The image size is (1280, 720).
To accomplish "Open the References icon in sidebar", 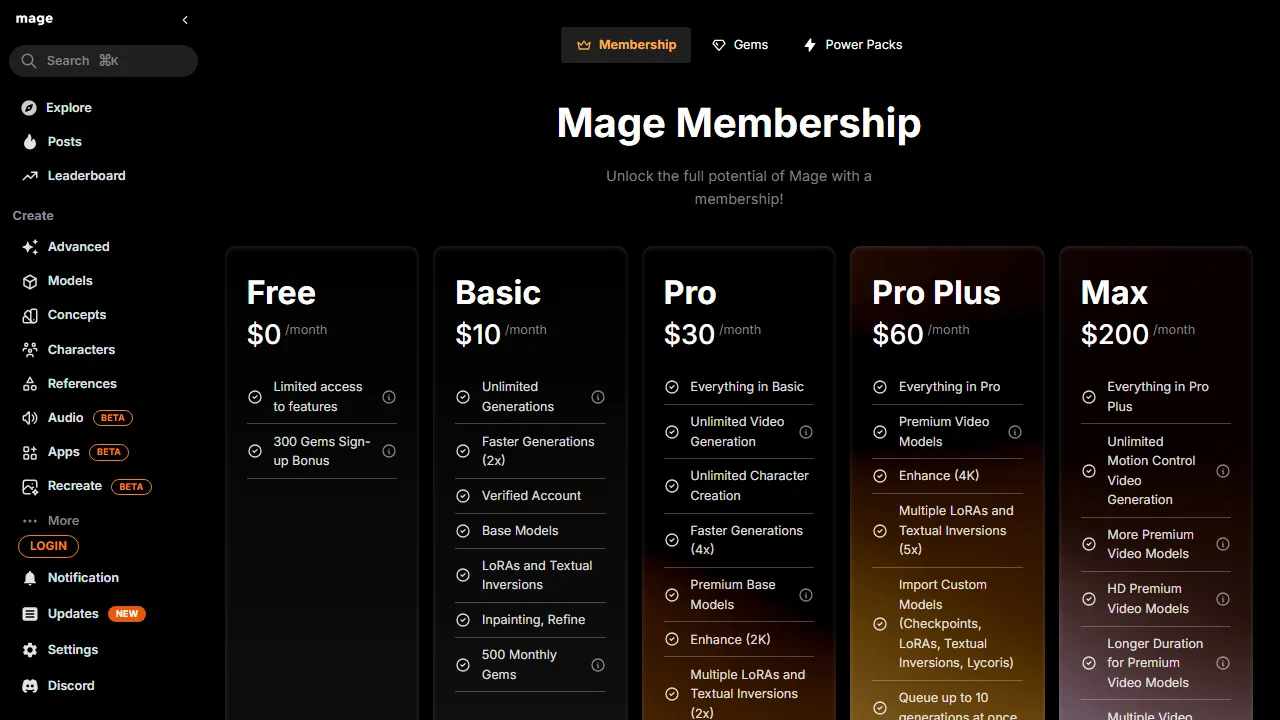I will tap(30, 384).
